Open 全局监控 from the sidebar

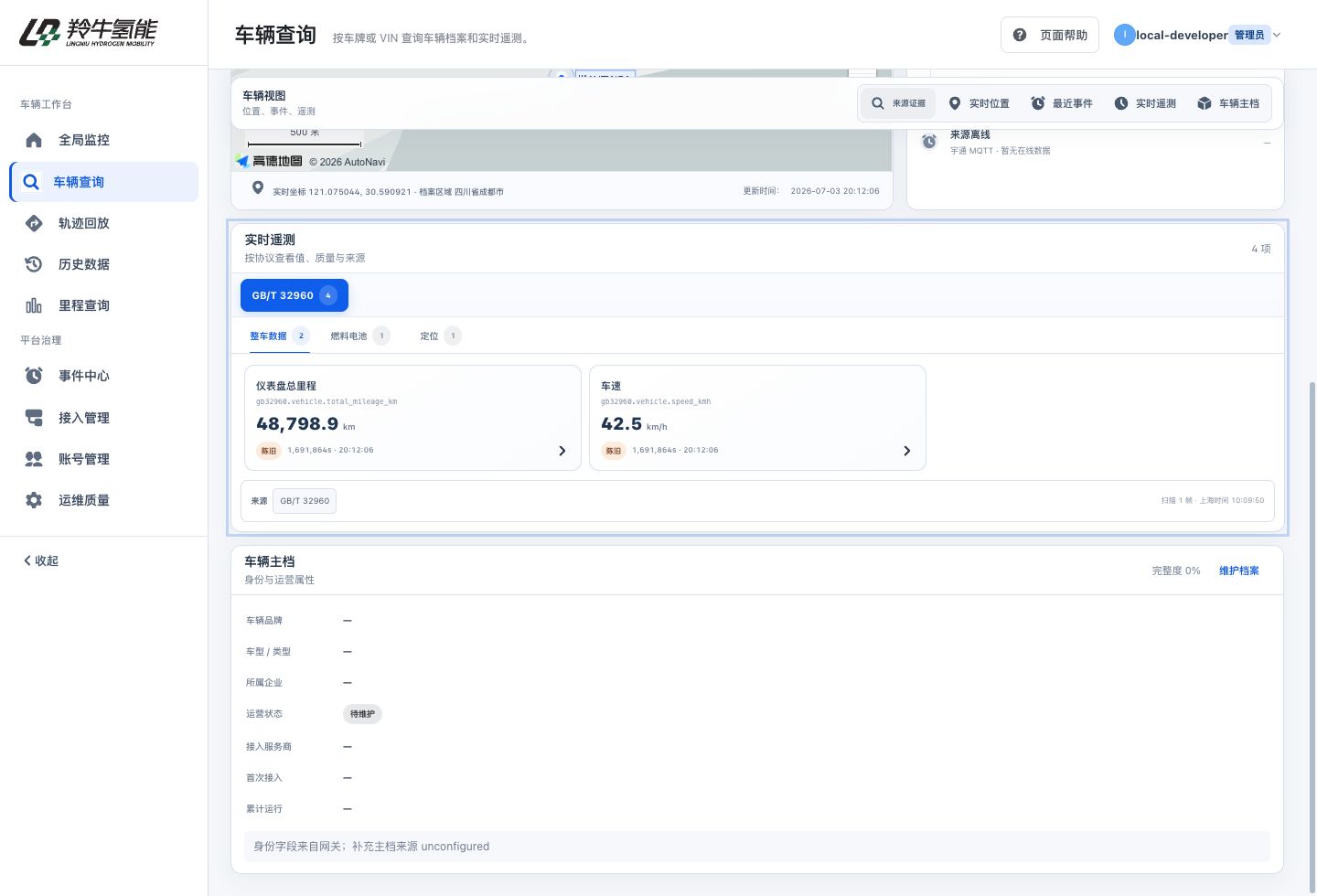(x=104, y=140)
